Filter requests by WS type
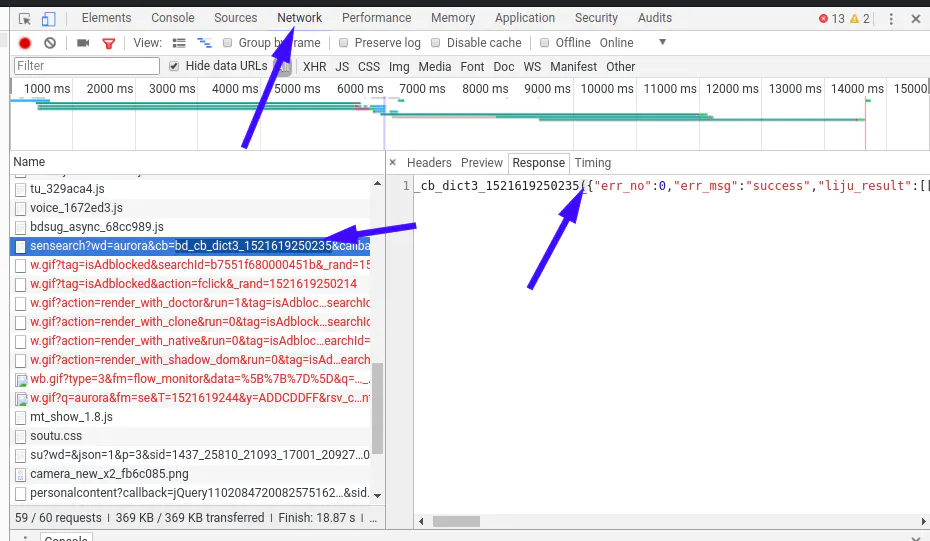 [x=532, y=66]
